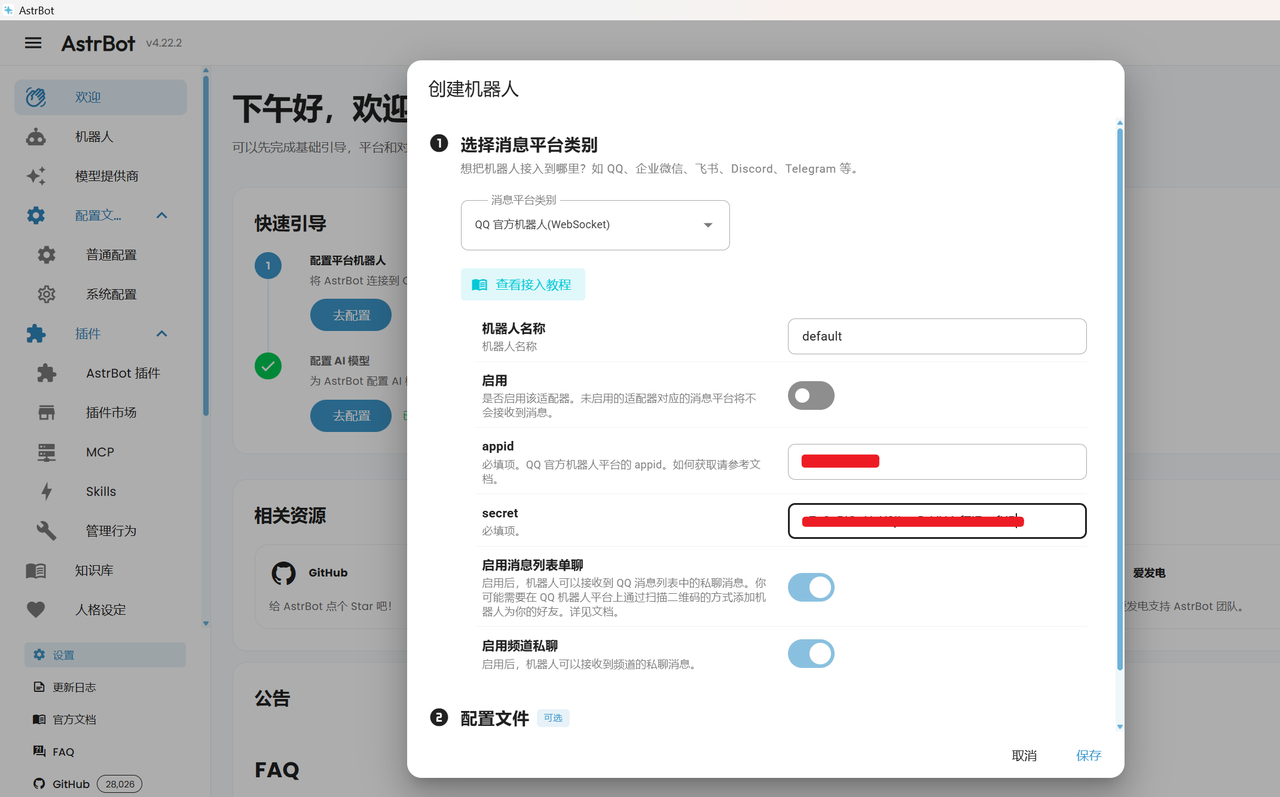Click the 创建机器人 dialog title
This screenshot has width=1280, height=797.
click(x=473, y=89)
